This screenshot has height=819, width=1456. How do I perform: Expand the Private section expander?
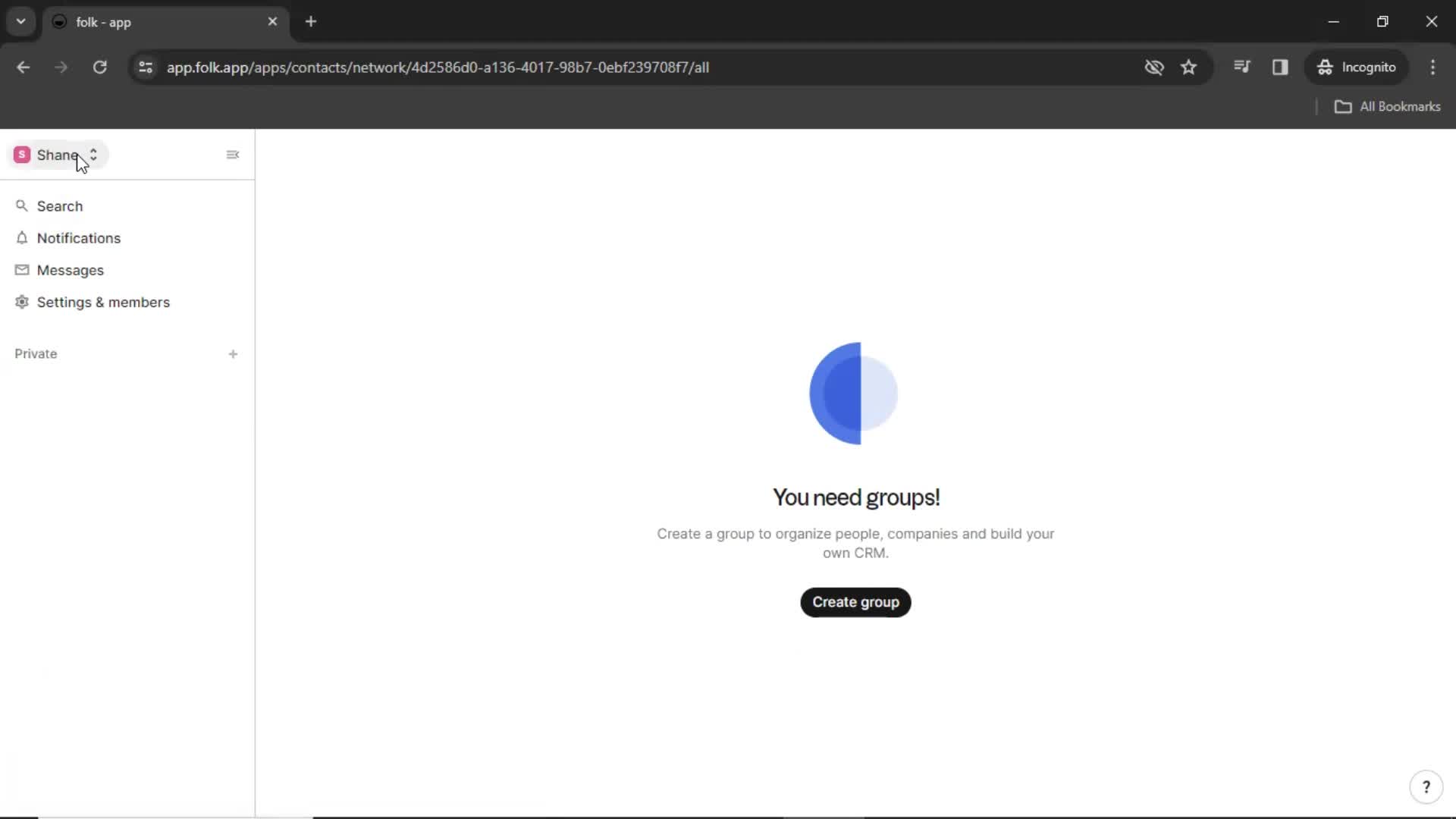coord(36,353)
